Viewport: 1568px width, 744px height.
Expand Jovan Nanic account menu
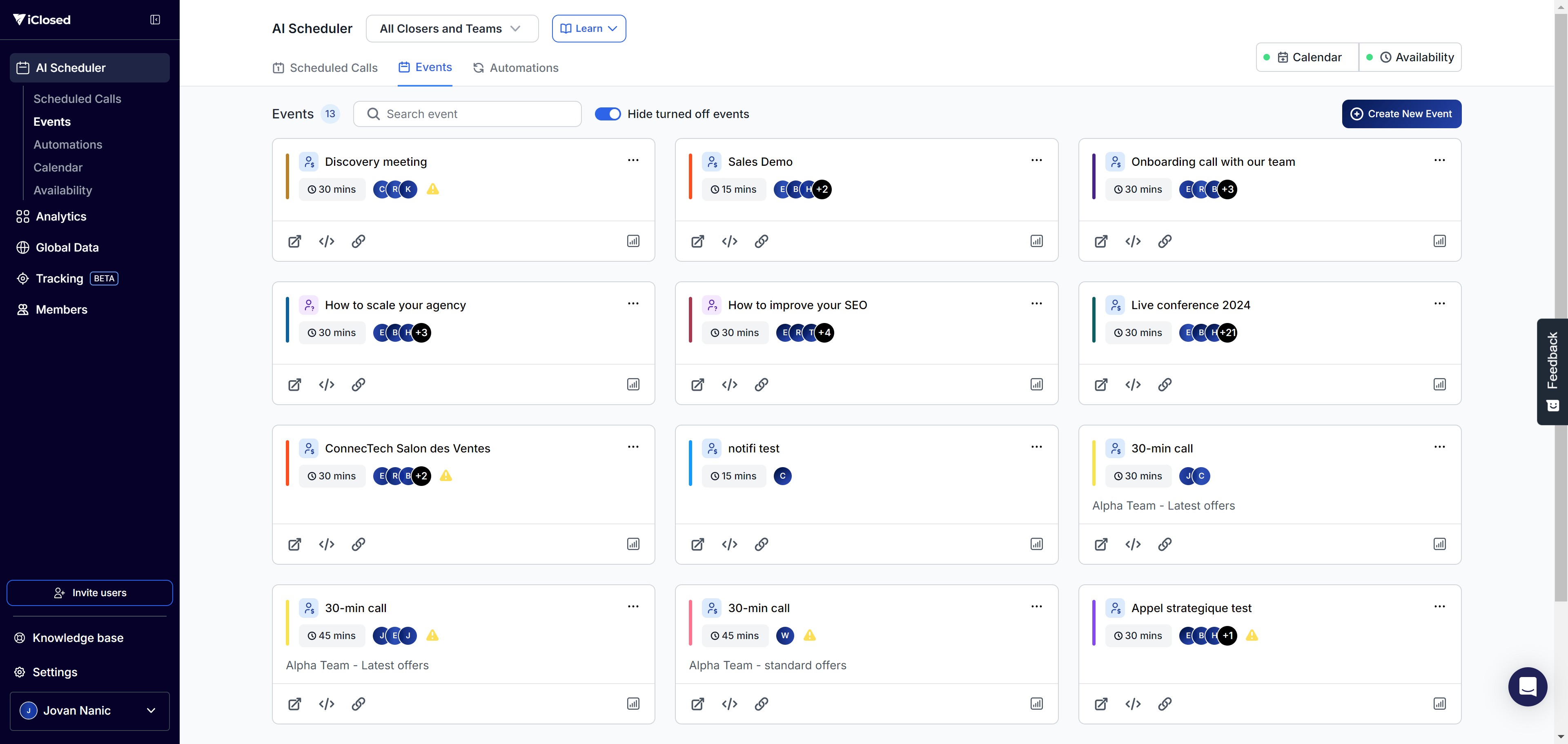click(89, 711)
